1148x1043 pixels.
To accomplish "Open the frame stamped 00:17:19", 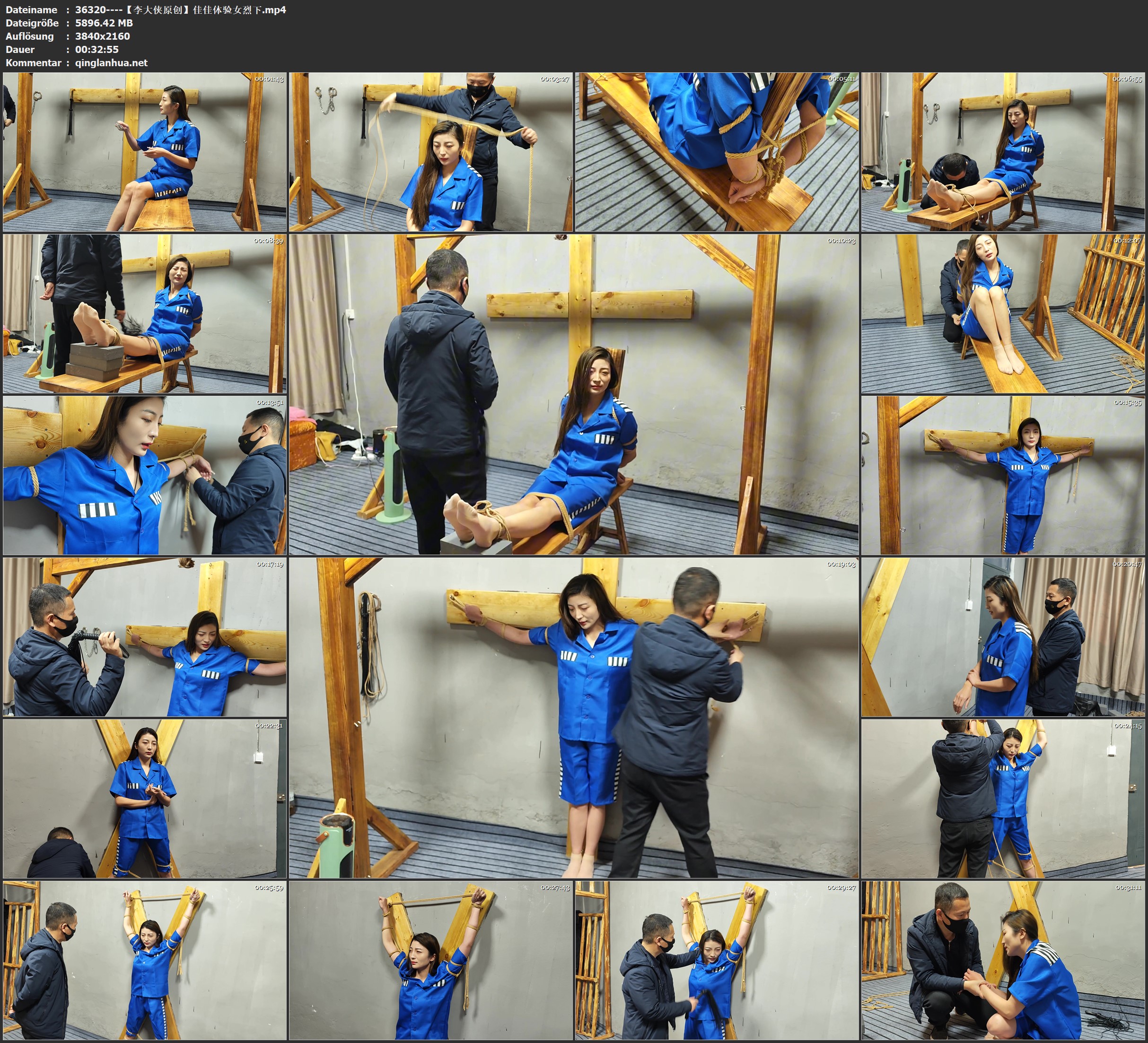I will coord(145,637).
